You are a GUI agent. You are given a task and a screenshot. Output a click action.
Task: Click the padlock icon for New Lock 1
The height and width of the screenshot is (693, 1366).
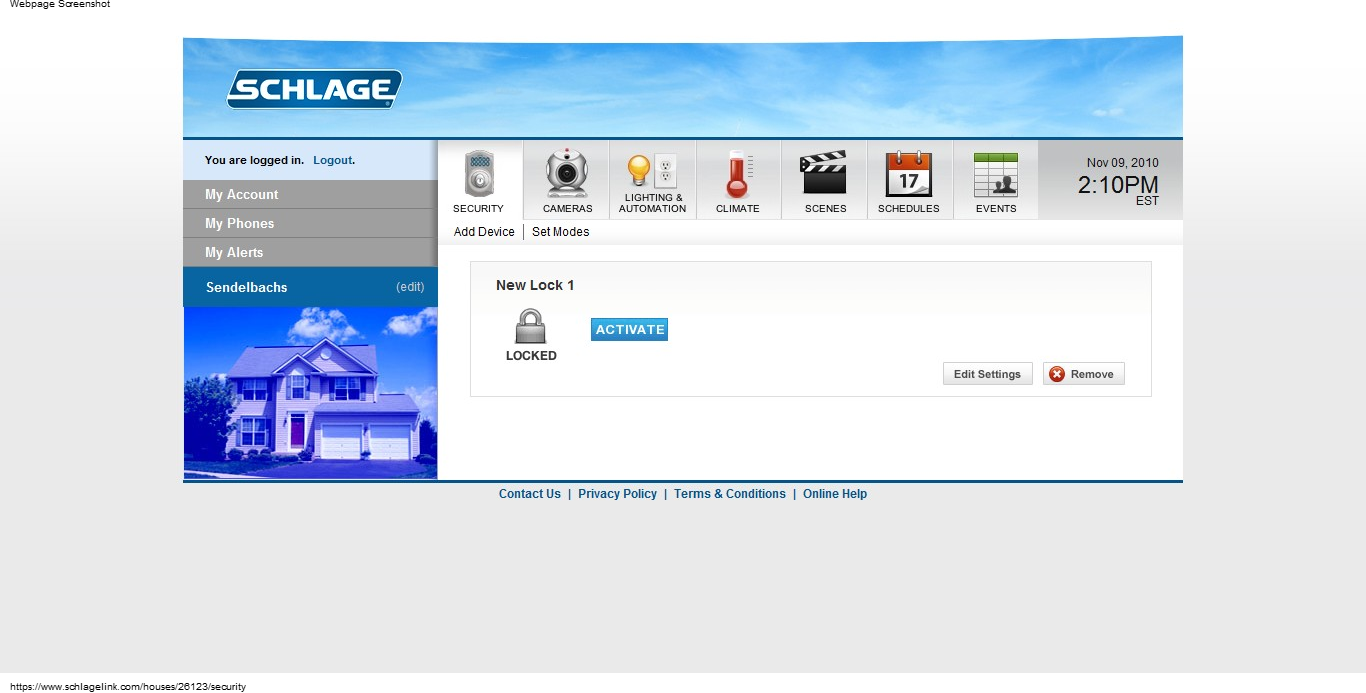click(530, 327)
